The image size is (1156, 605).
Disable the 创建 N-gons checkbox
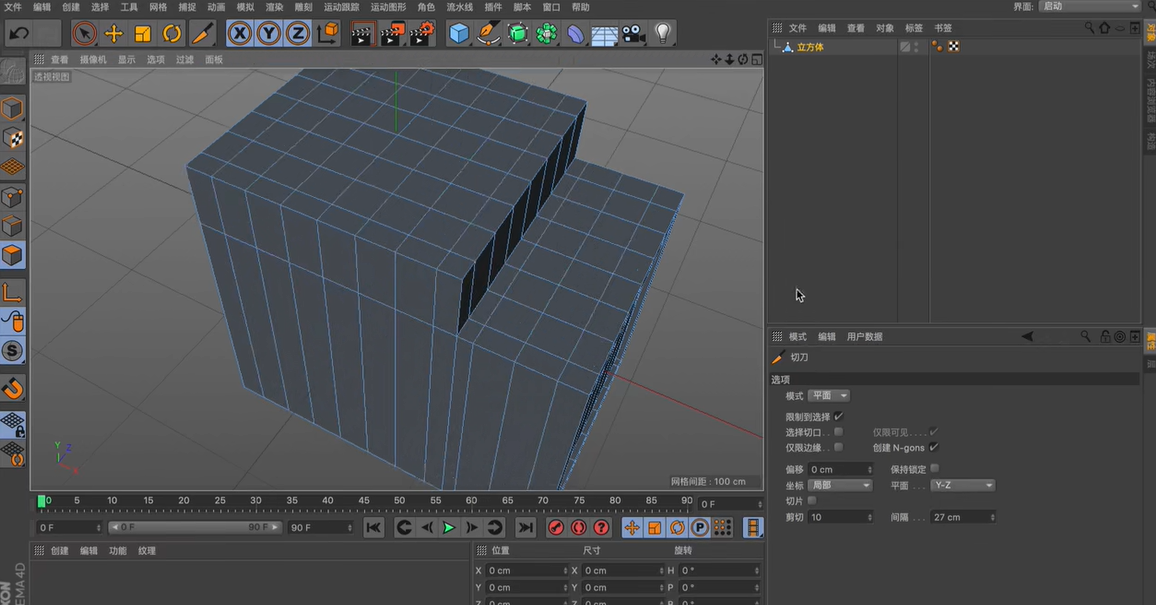click(934, 447)
